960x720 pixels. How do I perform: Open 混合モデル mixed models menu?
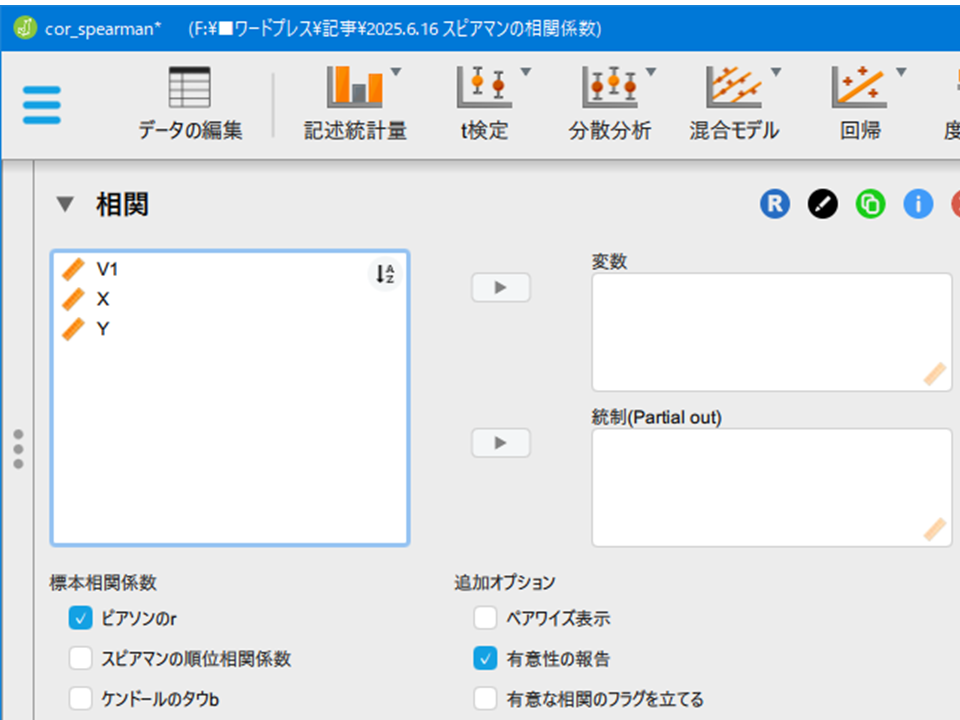734,103
